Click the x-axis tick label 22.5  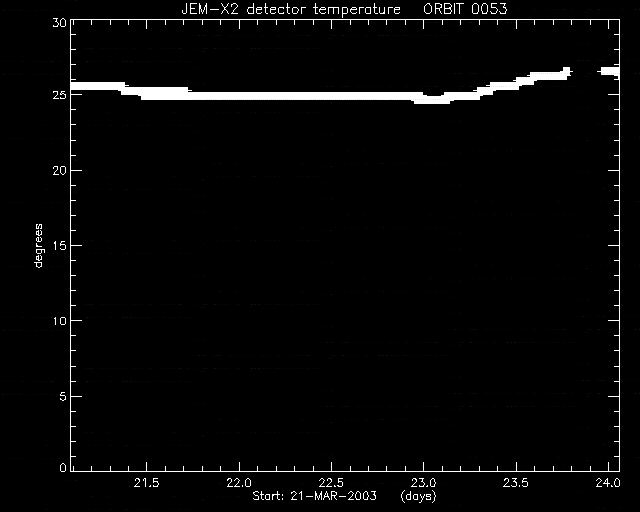coord(331,483)
